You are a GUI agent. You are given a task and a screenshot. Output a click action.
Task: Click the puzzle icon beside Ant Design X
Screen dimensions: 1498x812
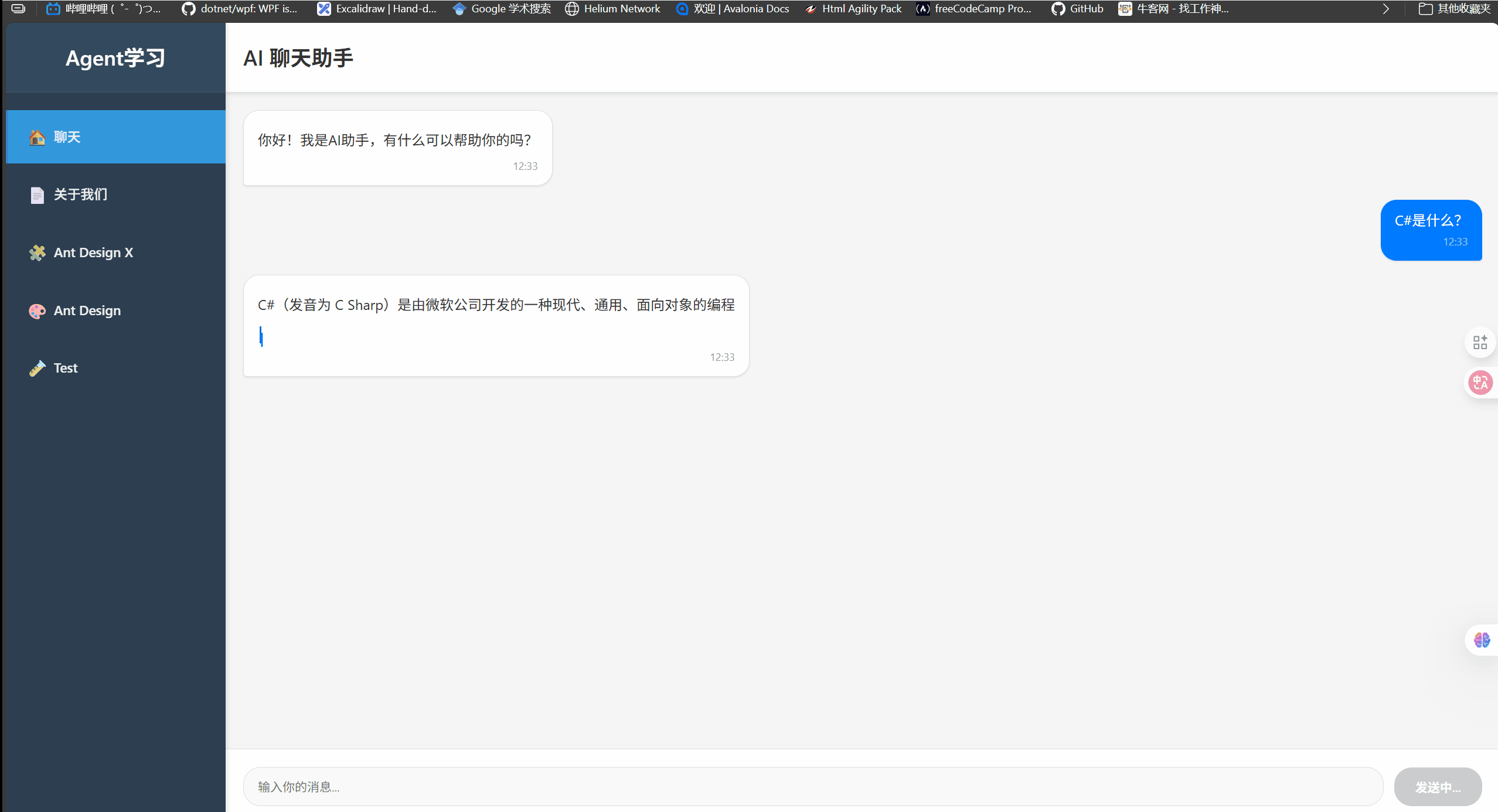coord(37,253)
